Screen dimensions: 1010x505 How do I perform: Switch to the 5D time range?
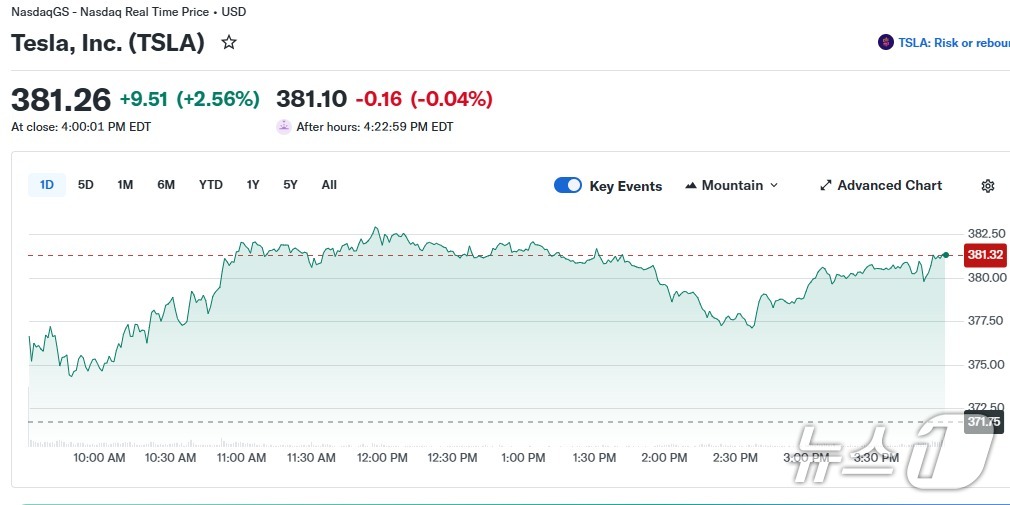(86, 185)
